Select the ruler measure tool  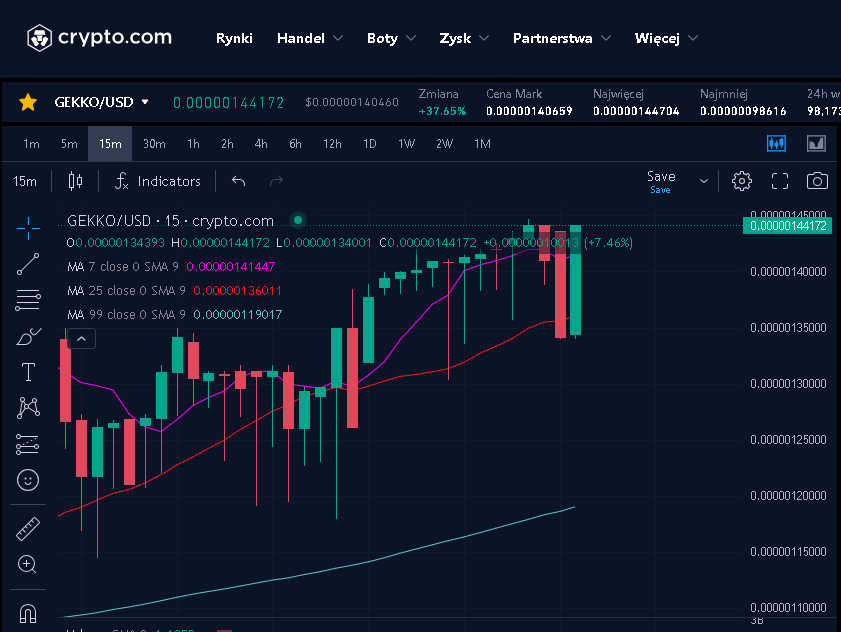click(x=28, y=528)
